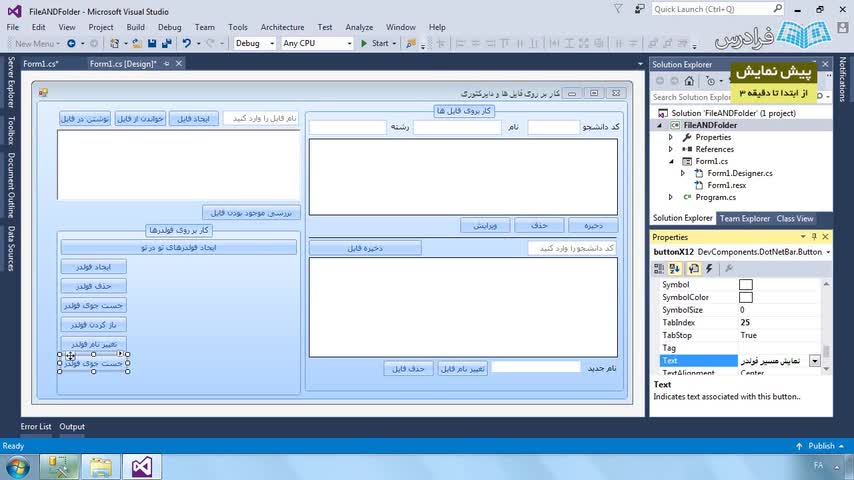Click the form's small icon in designer title bar

(x=44, y=93)
